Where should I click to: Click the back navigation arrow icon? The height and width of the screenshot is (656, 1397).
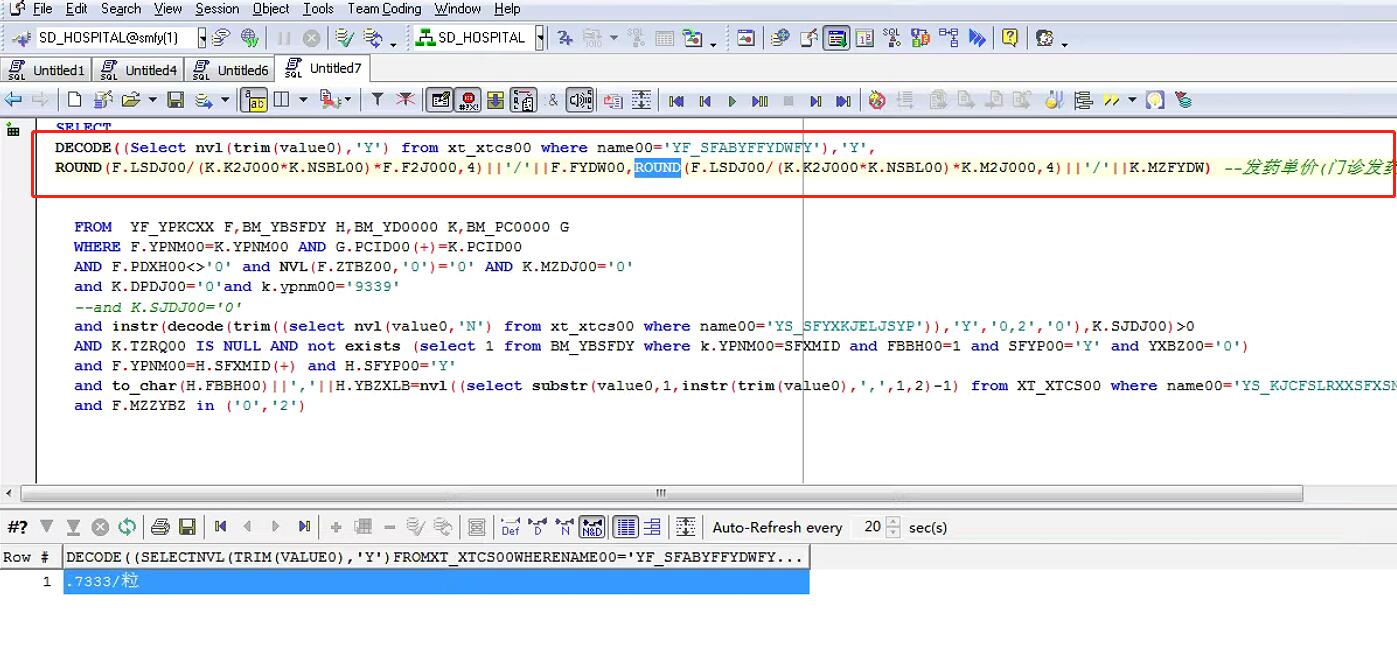[x=13, y=100]
